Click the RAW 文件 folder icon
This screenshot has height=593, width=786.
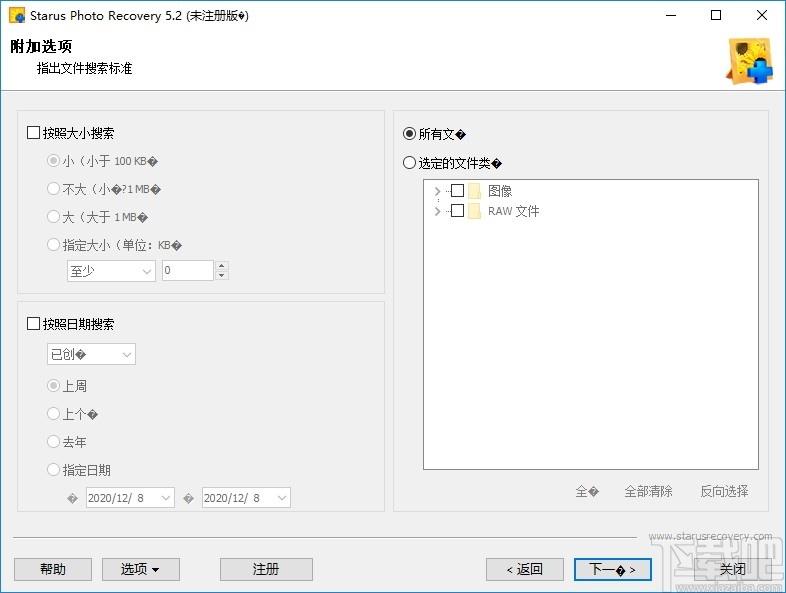[x=474, y=211]
